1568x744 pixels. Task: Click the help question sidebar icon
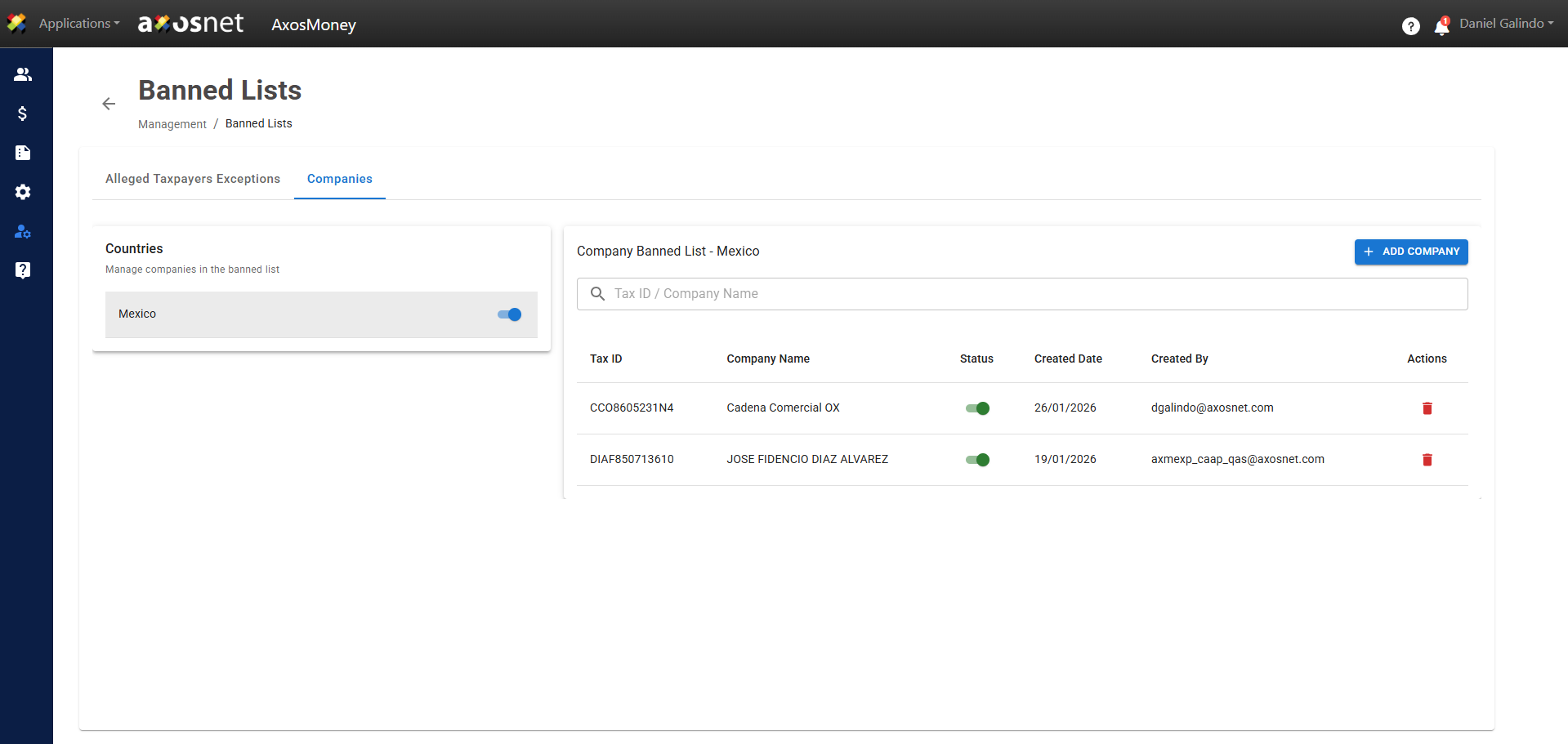[23, 270]
